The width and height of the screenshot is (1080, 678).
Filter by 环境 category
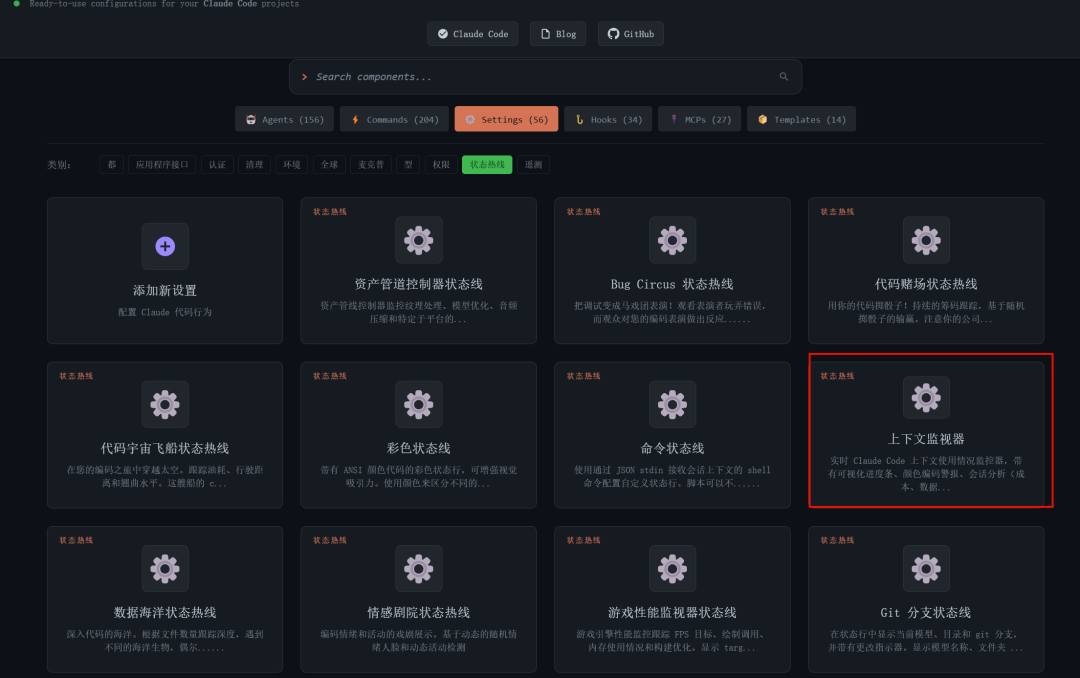291,165
